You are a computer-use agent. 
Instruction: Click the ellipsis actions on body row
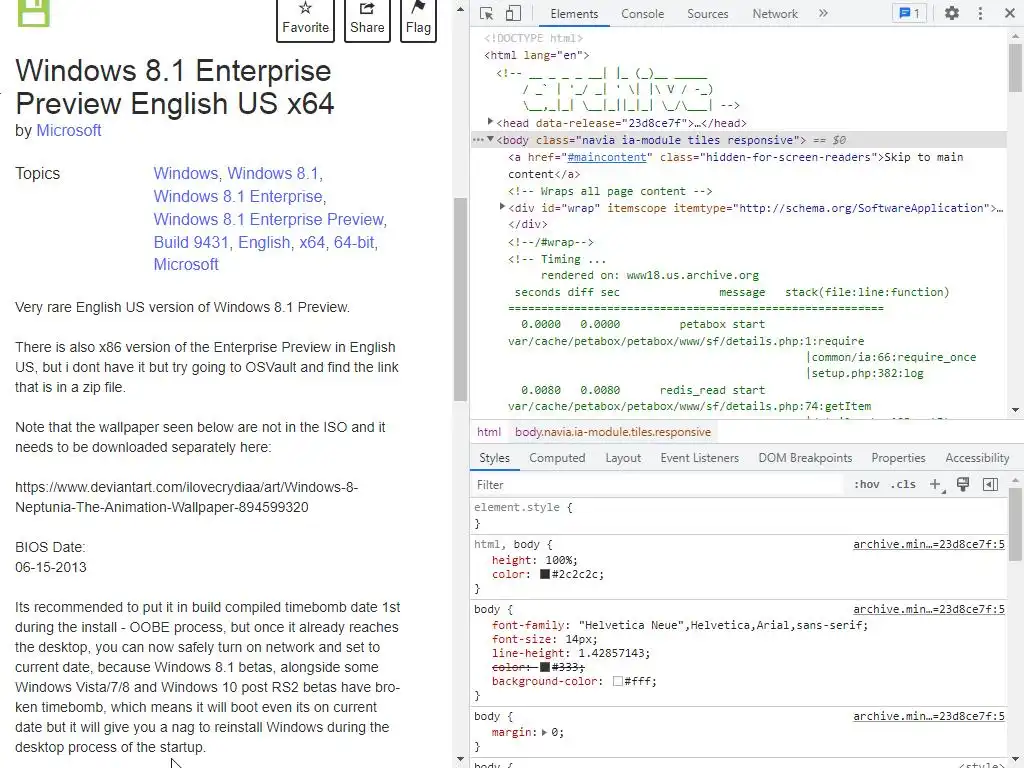pos(478,140)
